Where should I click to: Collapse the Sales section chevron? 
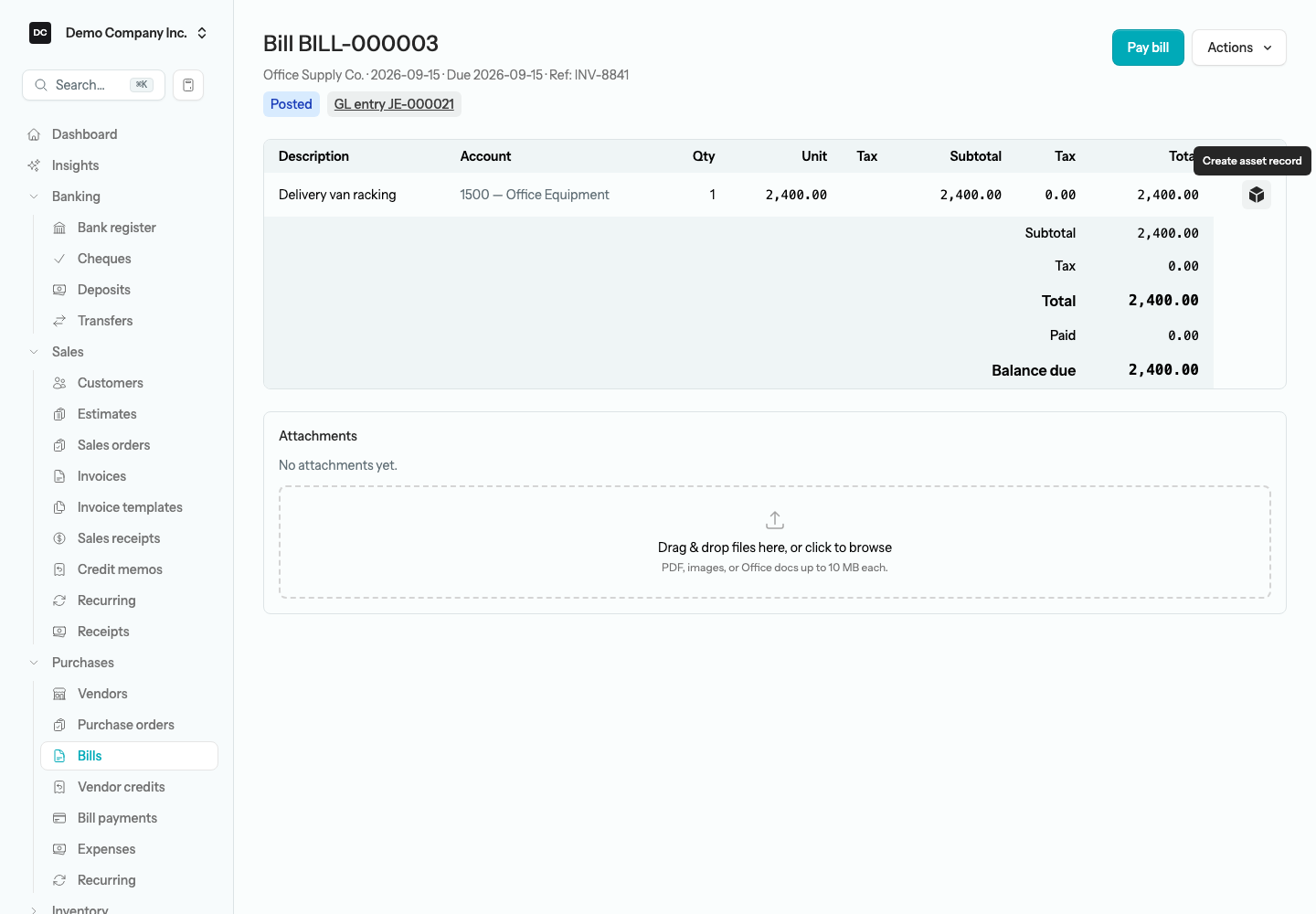[34, 352]
